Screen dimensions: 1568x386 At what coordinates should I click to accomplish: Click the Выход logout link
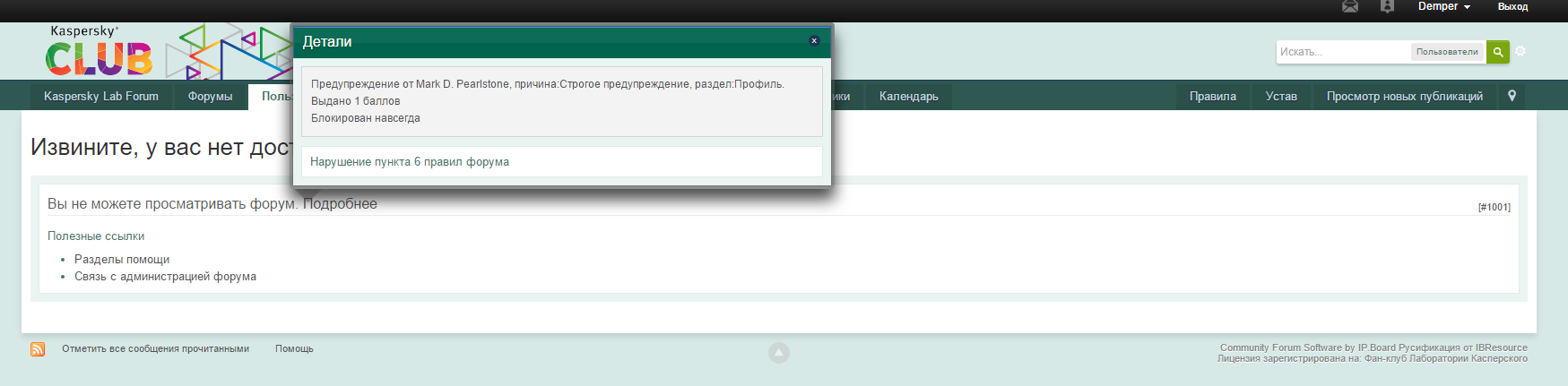click(1512, 6)
